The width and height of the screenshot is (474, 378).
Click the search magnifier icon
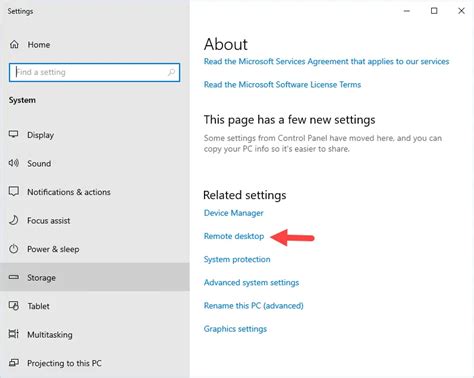tap(171, 72)
